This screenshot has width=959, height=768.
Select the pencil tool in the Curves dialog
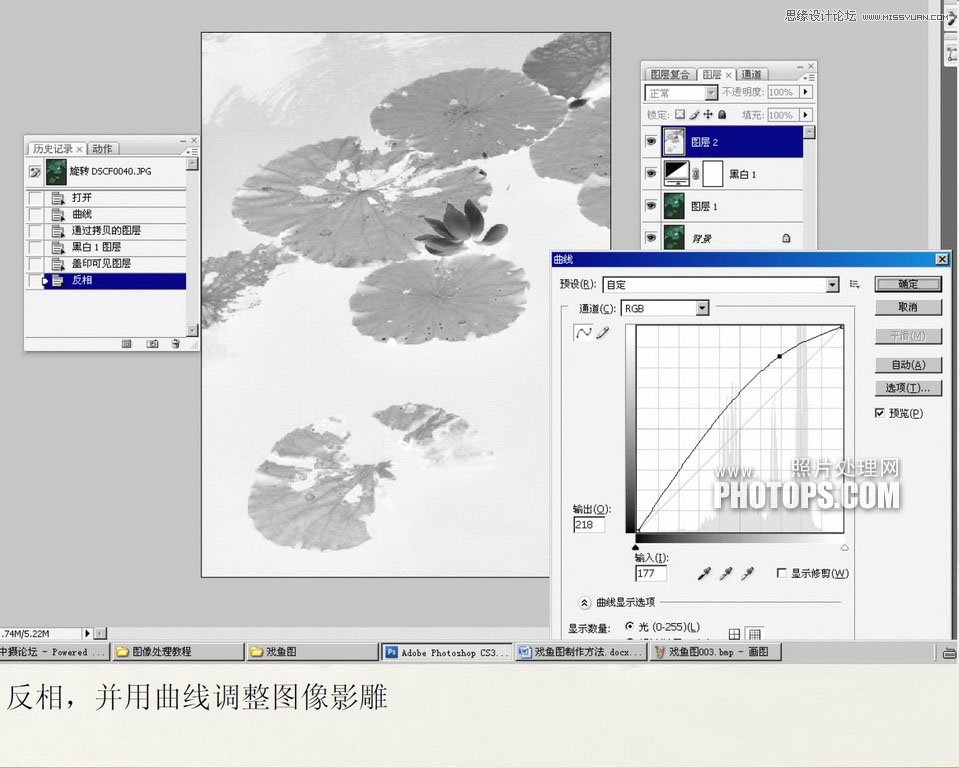point(602,331)
